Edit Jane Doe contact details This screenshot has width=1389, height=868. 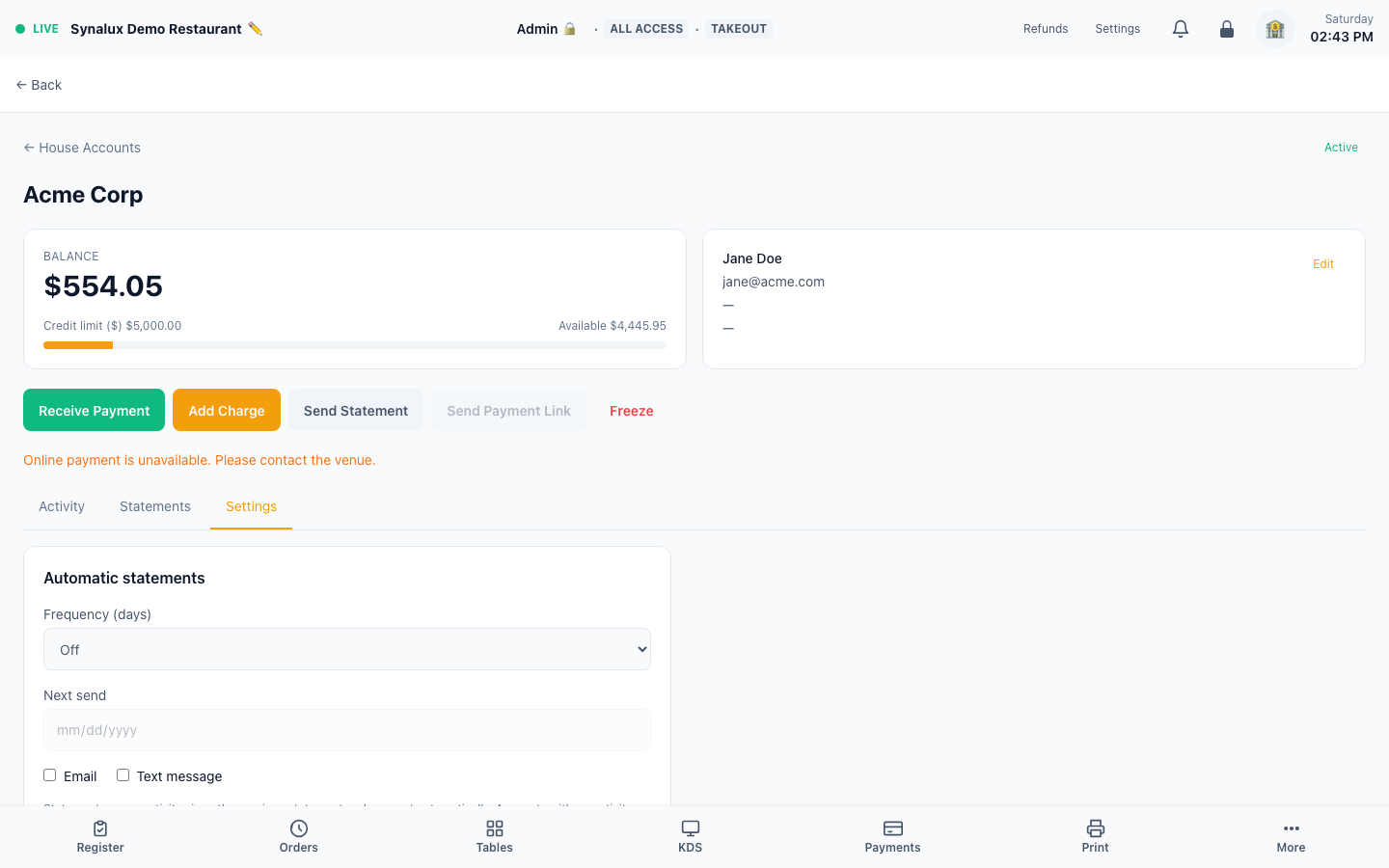(1323, 264)
